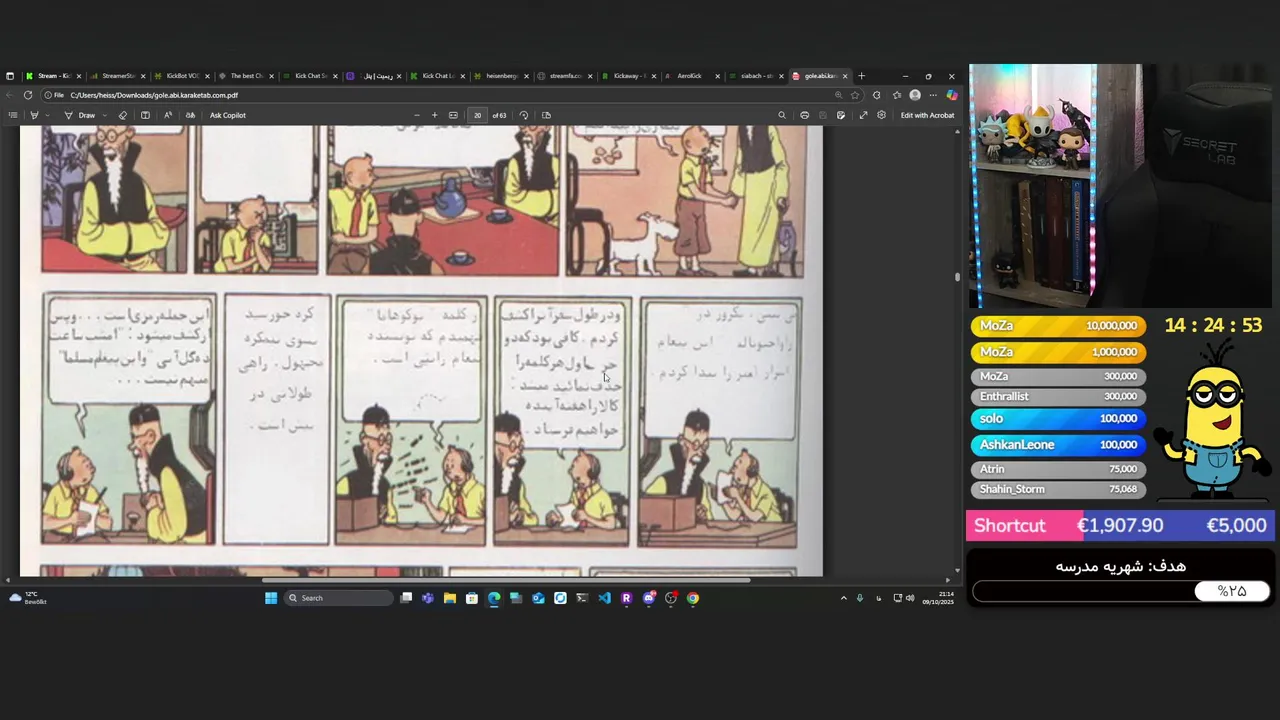Screen dimensions: 1280x720
Task: Save As using the disk with pen icon
Action: (841, 115)
